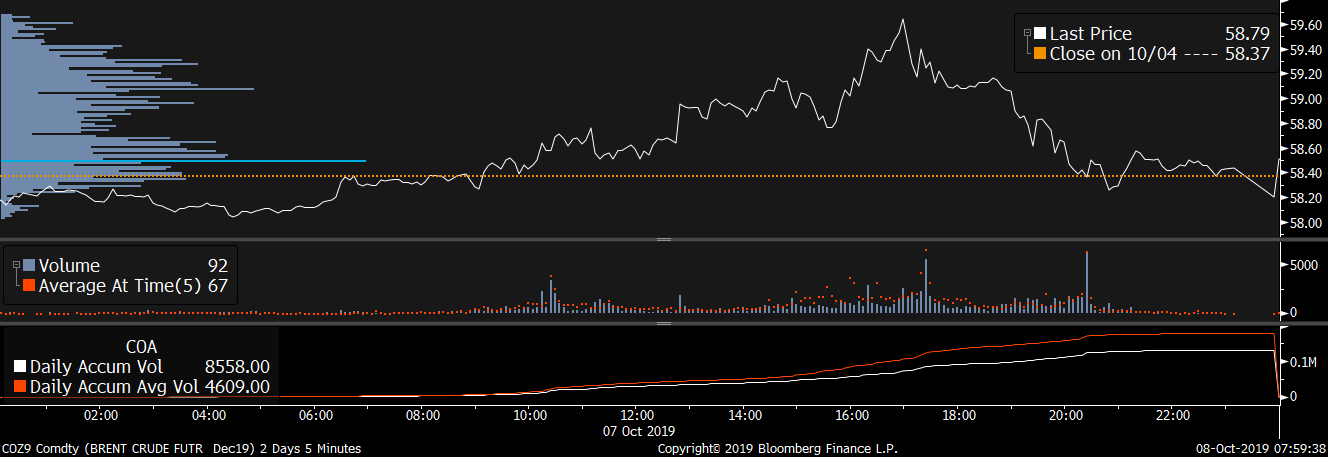Image resolution: width=1328 pixels, height=457 pixels.
Task: Click the divider handle between price and volume panes
Action: (663, 240)
